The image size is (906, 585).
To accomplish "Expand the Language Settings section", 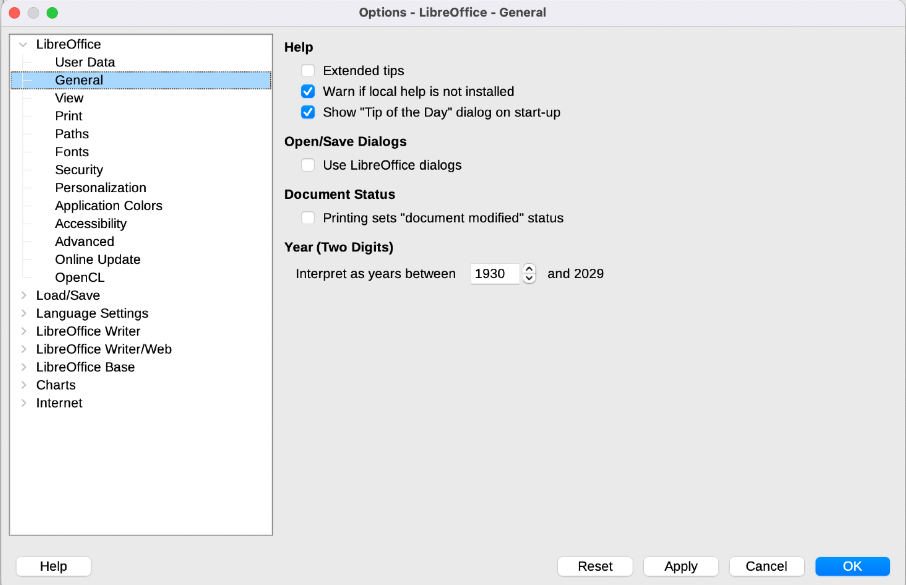I will (24, 313).
